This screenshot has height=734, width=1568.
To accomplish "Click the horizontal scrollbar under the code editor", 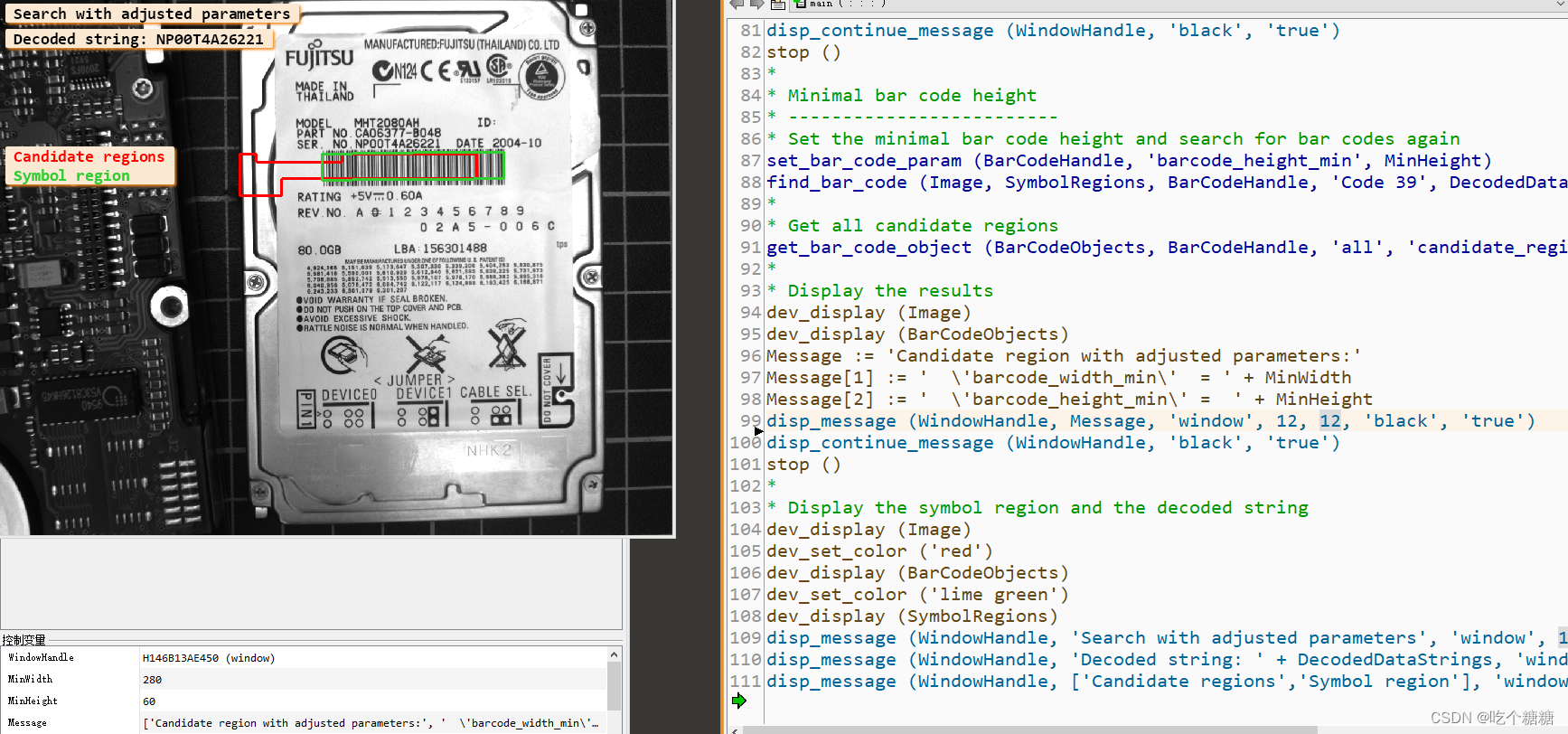I will [1029, 729].
